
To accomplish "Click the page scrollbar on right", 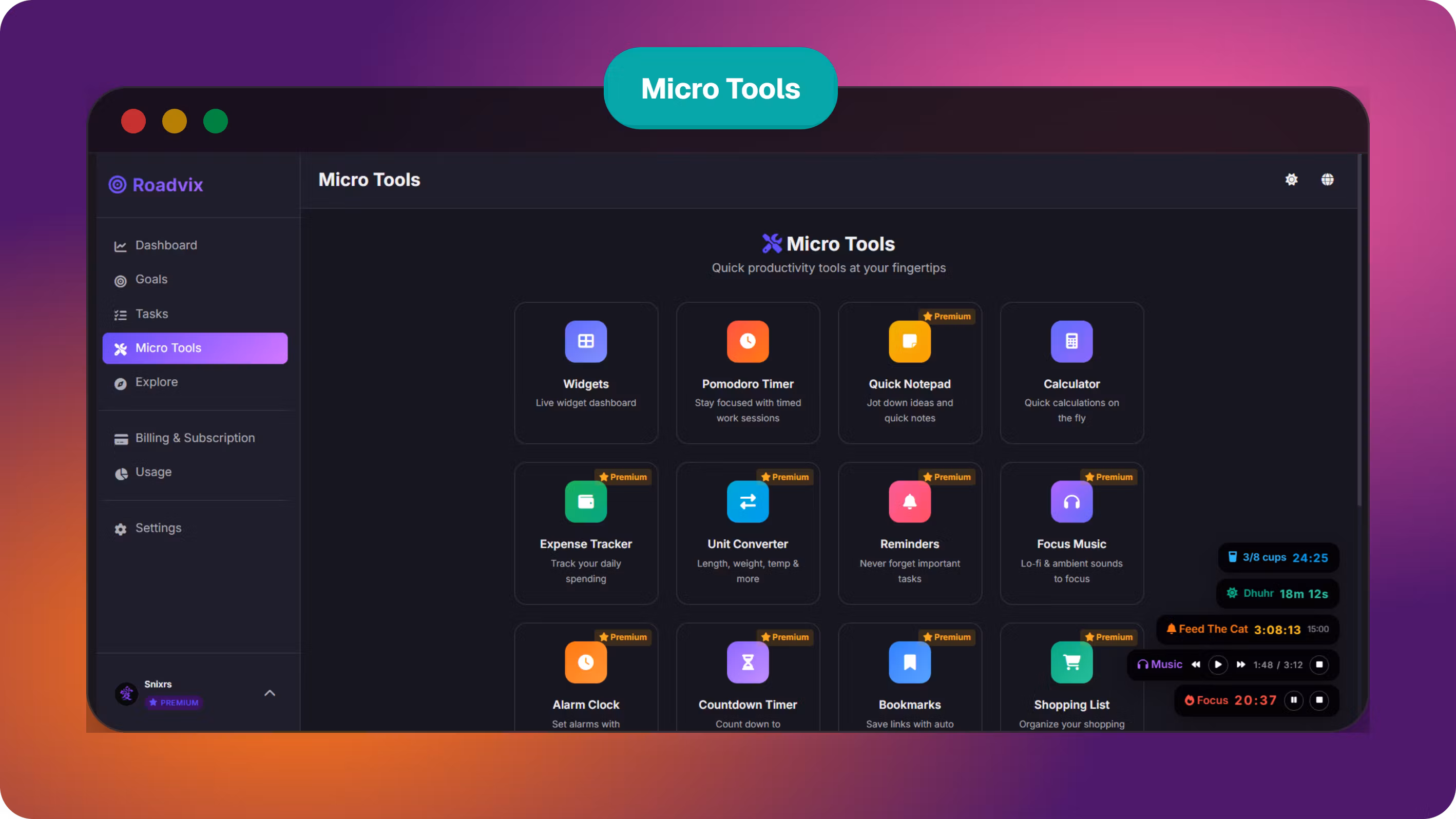I will pyautogui.click(x=1360, y=330).
